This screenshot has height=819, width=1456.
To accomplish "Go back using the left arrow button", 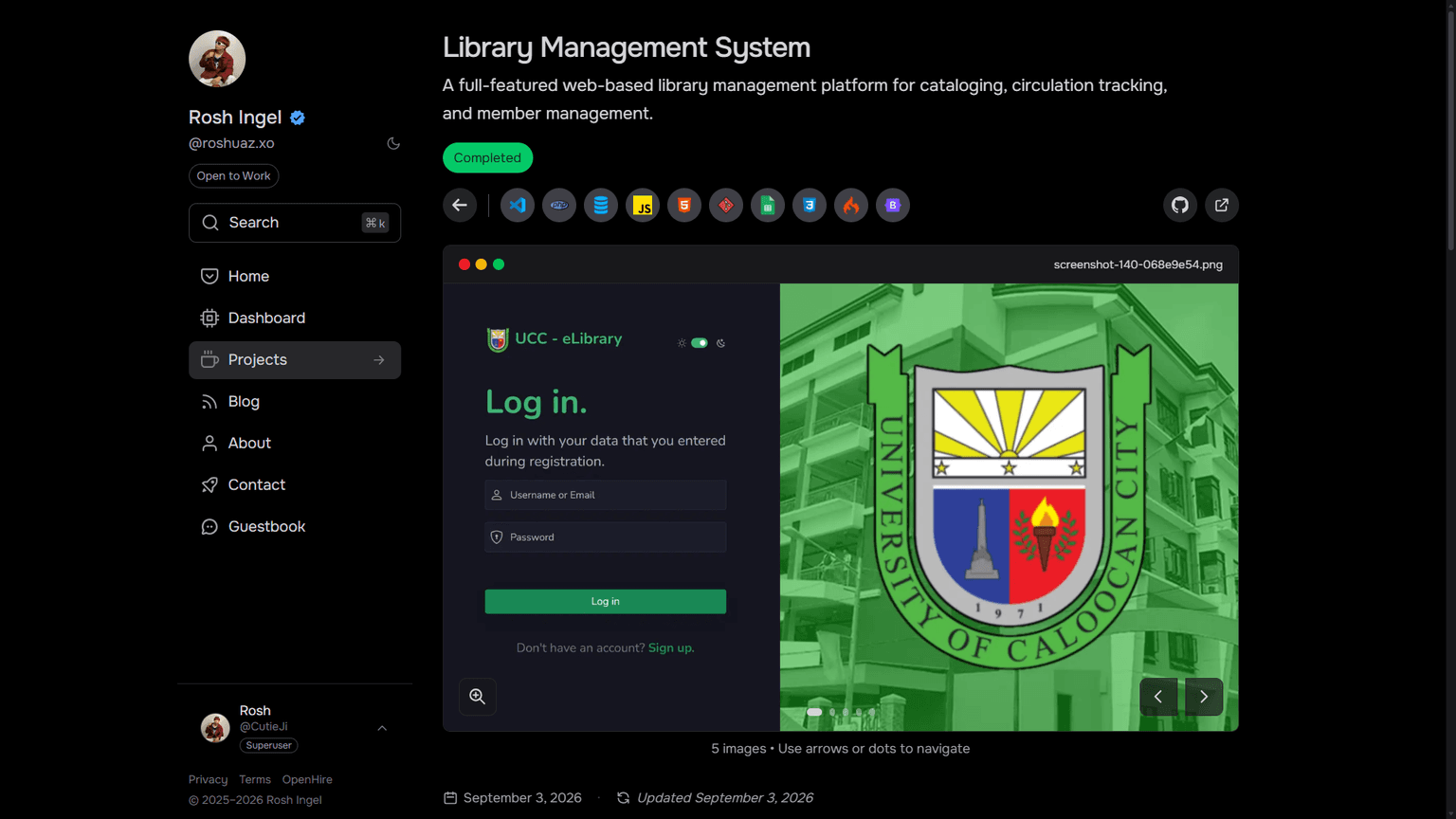I will point(460,205).
